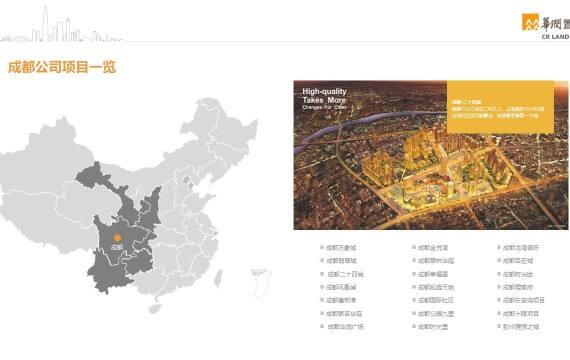570x360 pixels.
Task: Open the 成都公园九里 project entry
Action: [435, 313]
